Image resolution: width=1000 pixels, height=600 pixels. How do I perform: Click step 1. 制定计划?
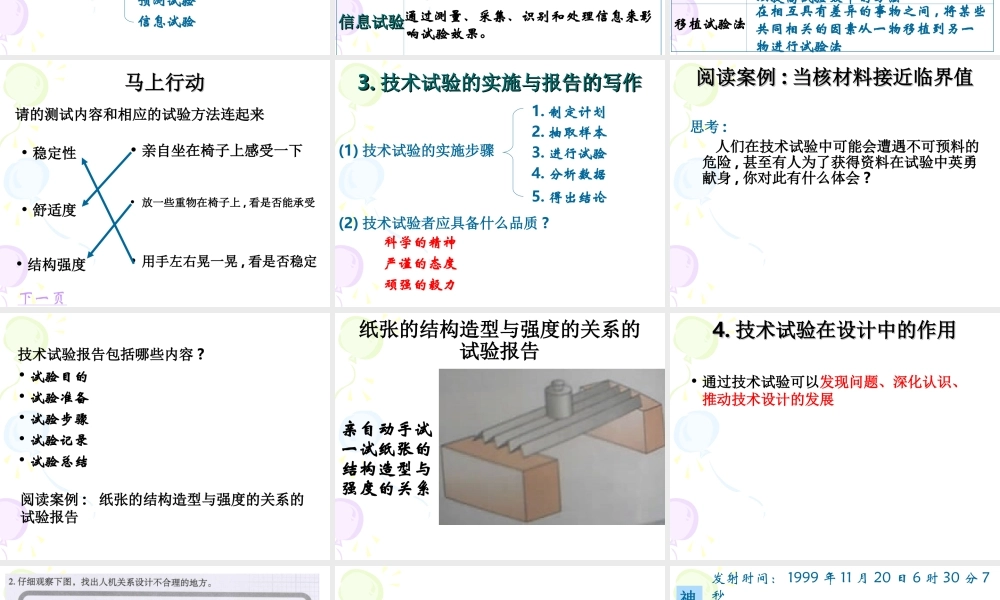click(x=568, y=112)
